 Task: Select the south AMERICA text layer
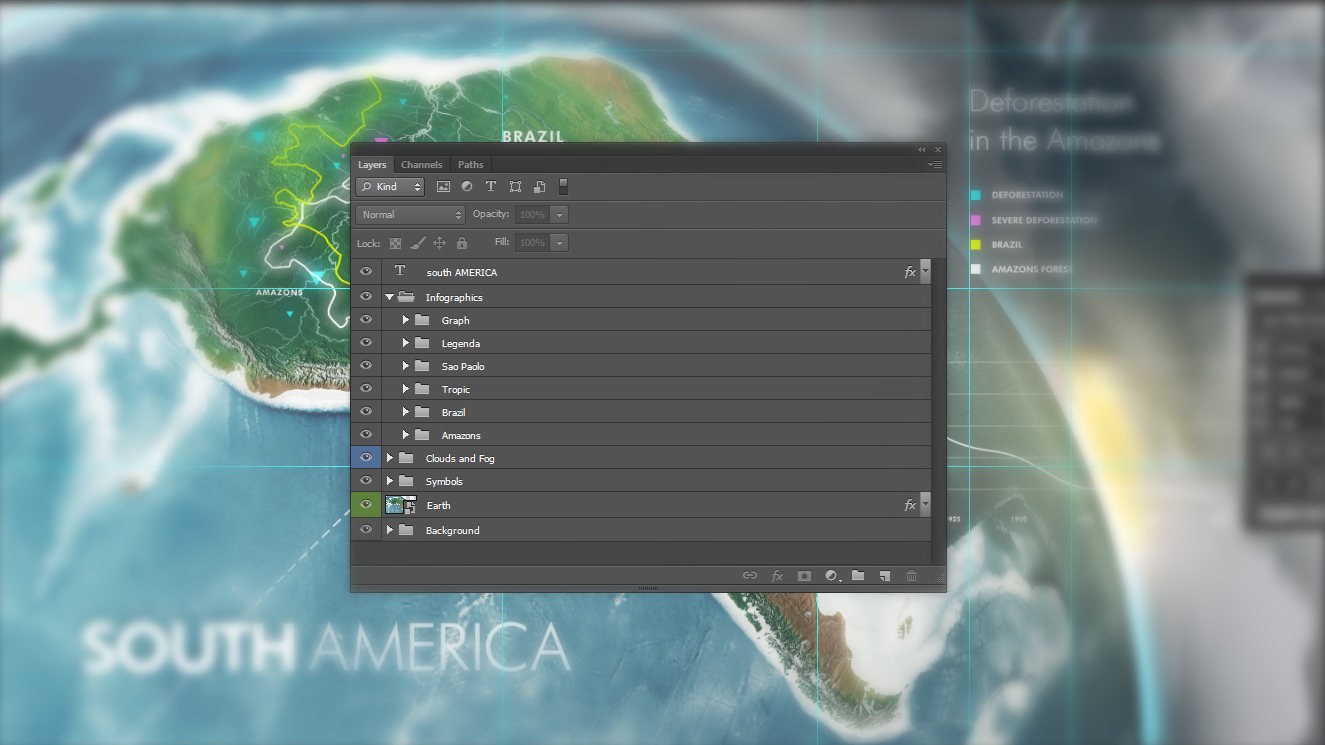click(461, 272)
